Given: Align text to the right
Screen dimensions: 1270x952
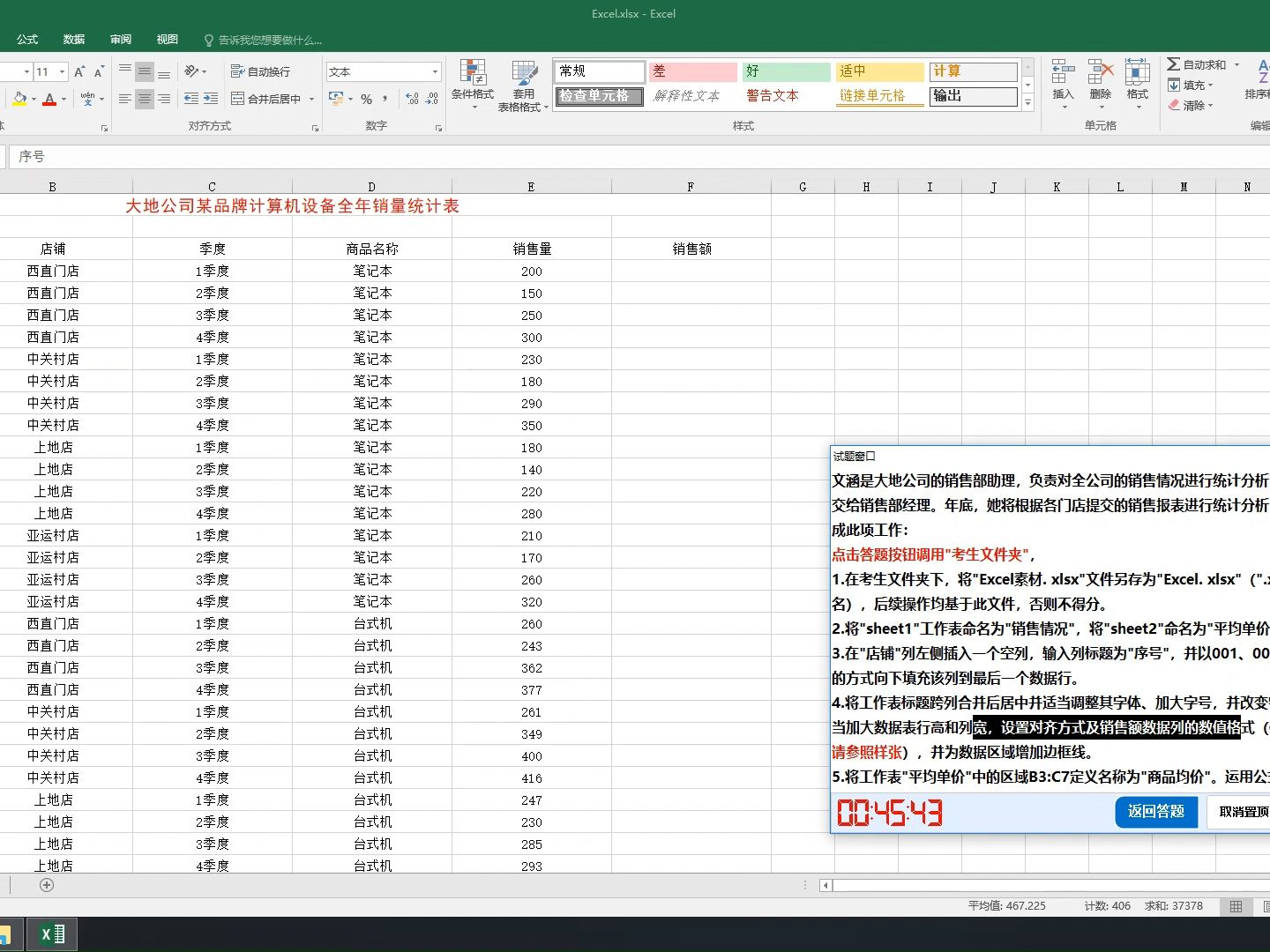Looking at the screenshot, I should 164,99.
